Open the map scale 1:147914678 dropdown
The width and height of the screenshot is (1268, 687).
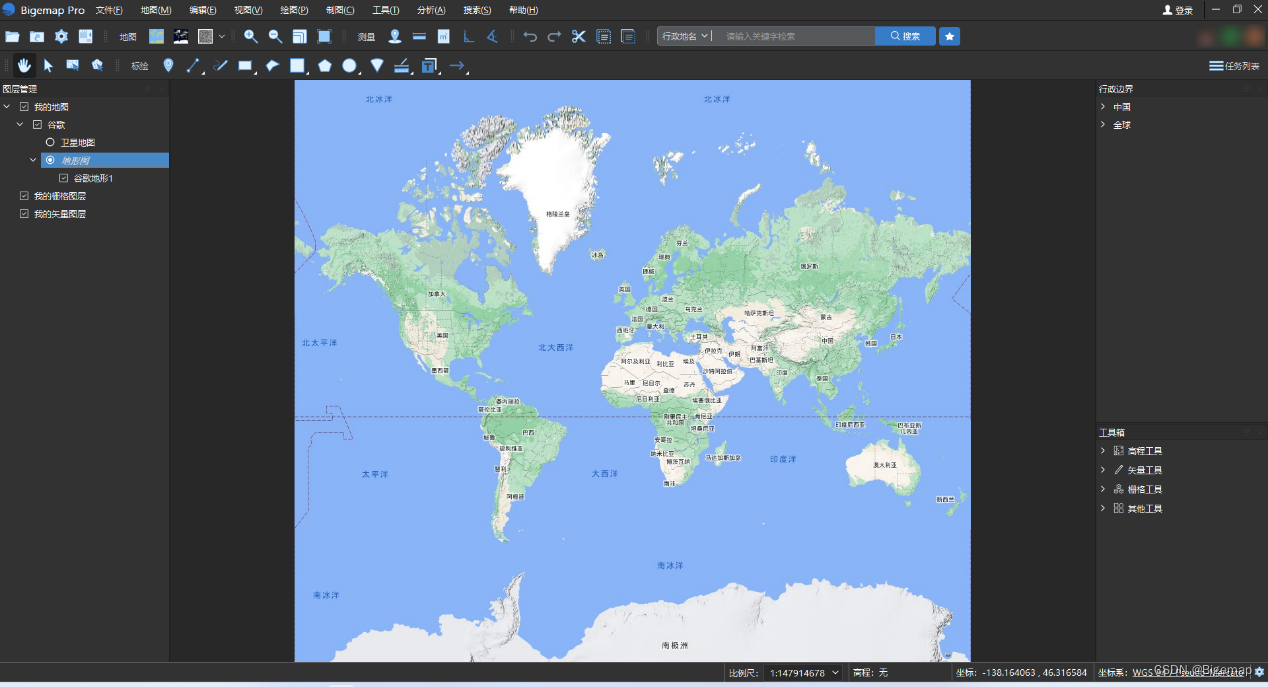806,673
